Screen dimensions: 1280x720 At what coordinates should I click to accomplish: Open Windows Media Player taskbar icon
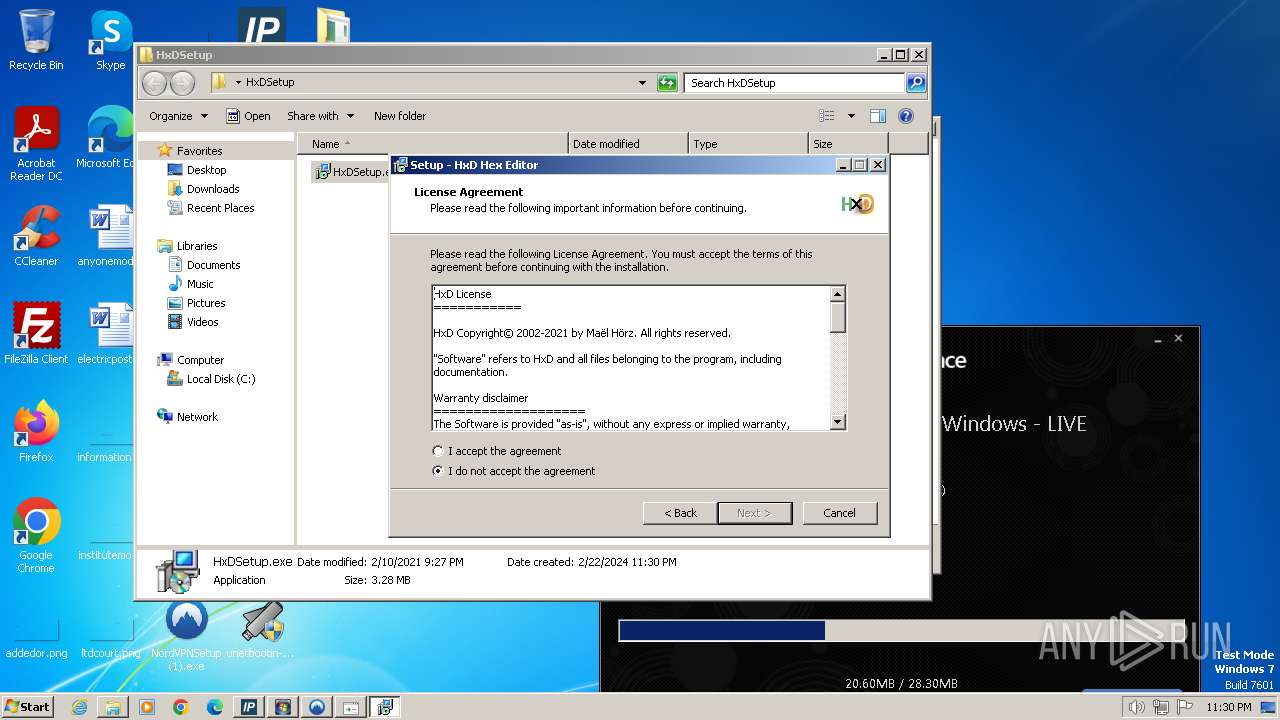coord(147,707)
